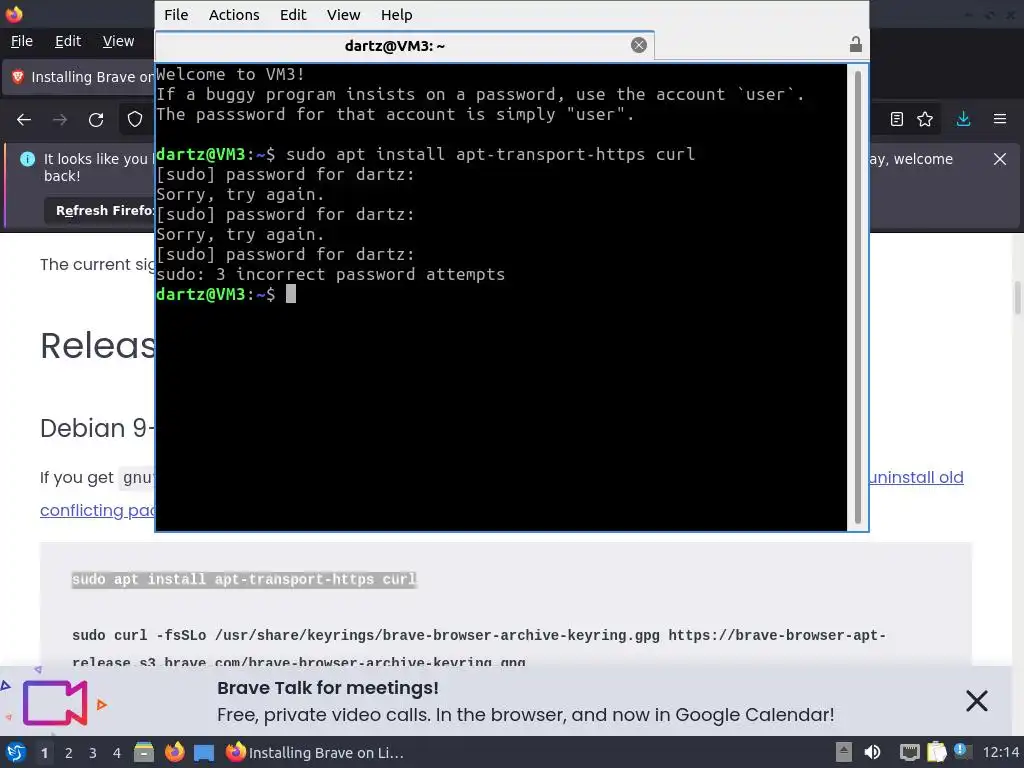Viewport: 1024px width, 768px height.
Task: Open the terminal Edit menu
Action: pyautogui.click(x=293, y=15)
